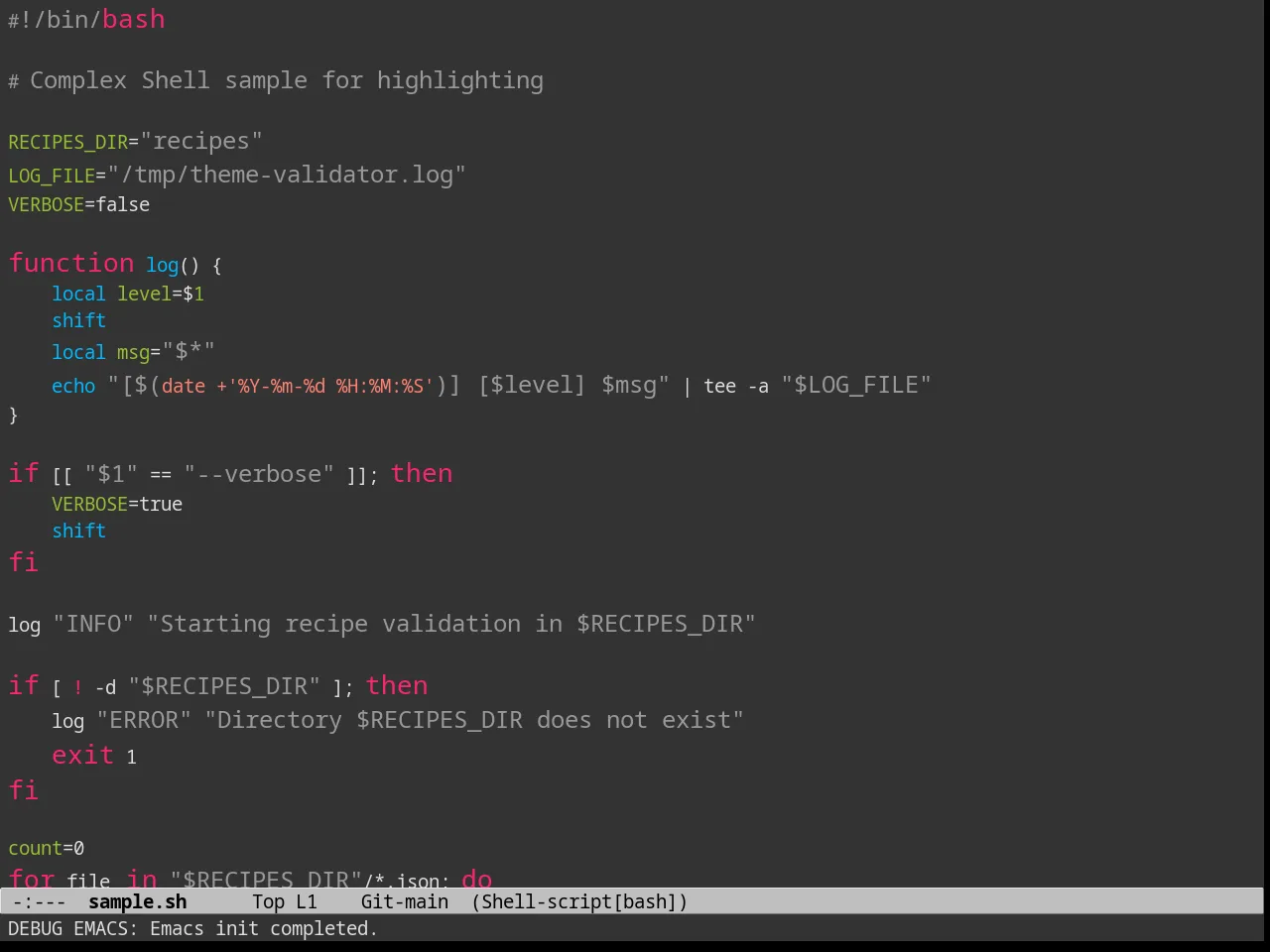Click the echo command inside log function
The width and height of the screenshot is (1270, 952).
pos(73,386)
